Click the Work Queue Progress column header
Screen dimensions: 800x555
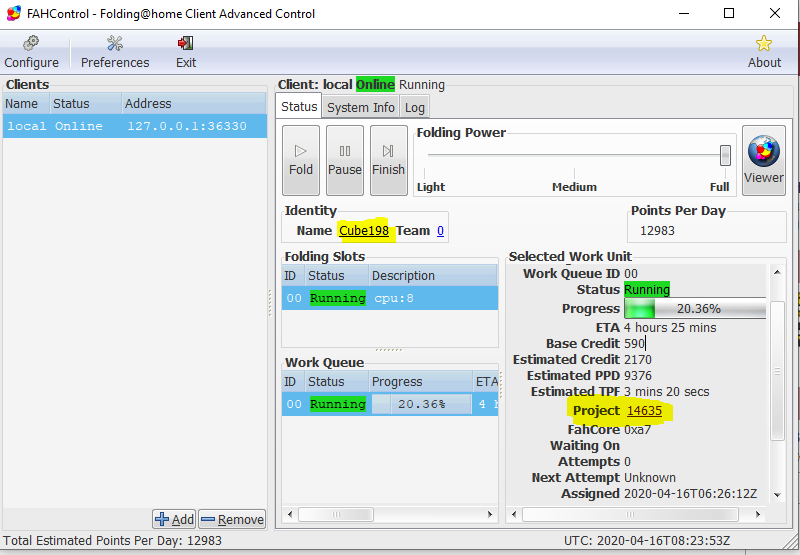point(421,382)
